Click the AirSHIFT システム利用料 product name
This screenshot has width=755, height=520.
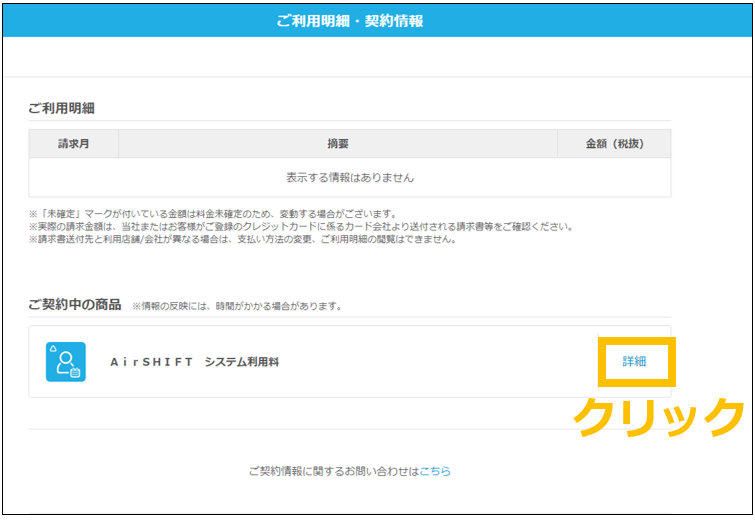[194, 362]
